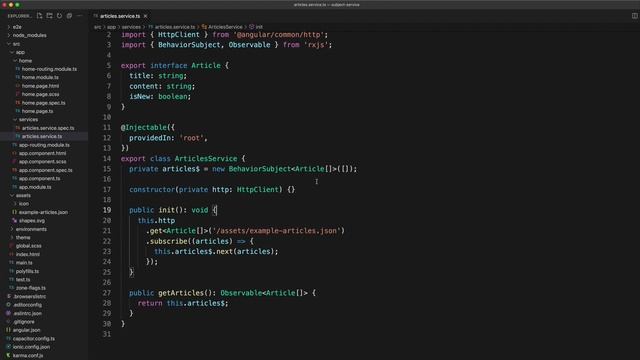Click 'services' breadcrumb segment
640x360 pixels.
click(x=131, y=27)
